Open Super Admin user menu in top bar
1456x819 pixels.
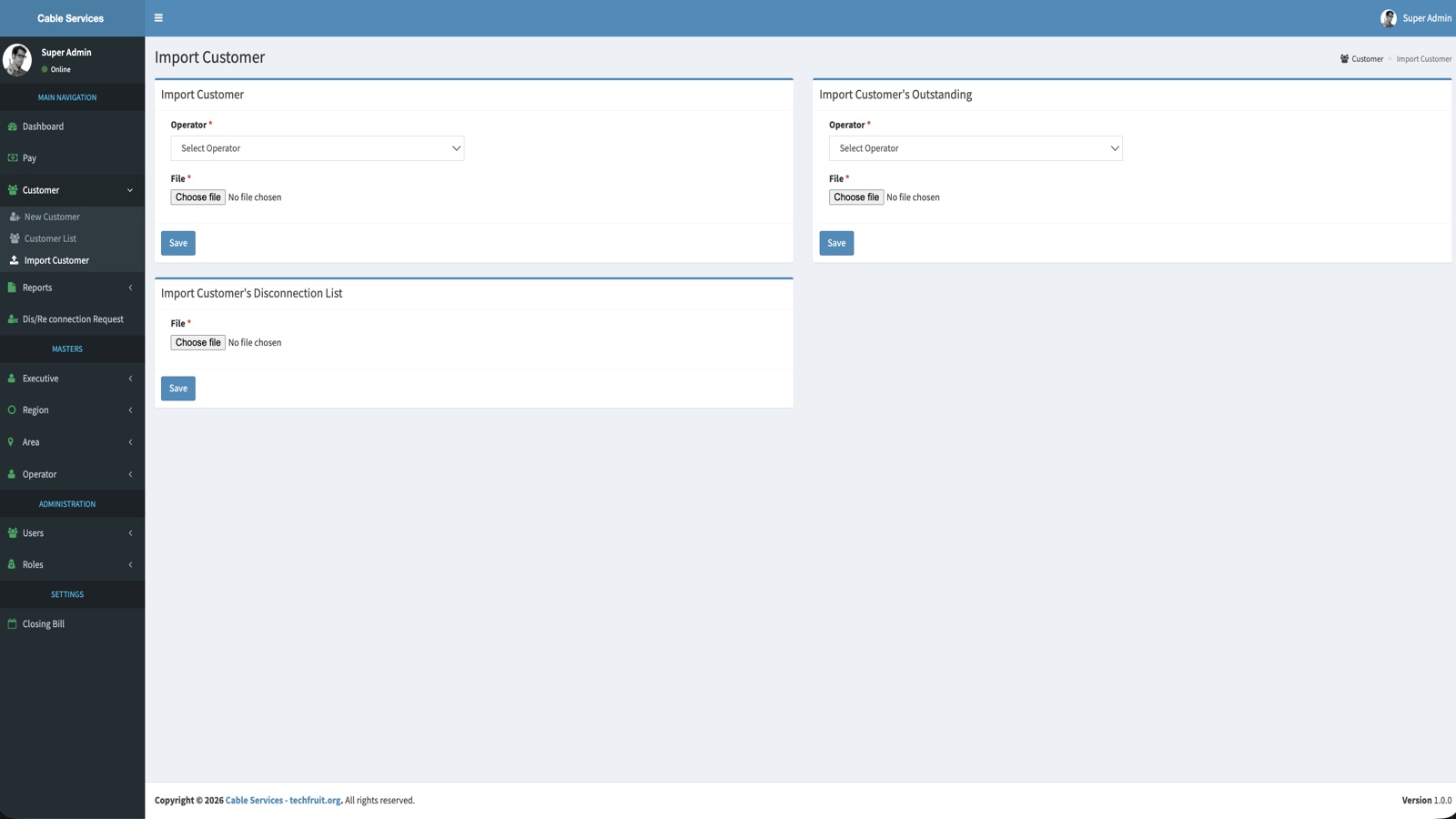(x=1416, y=18)
